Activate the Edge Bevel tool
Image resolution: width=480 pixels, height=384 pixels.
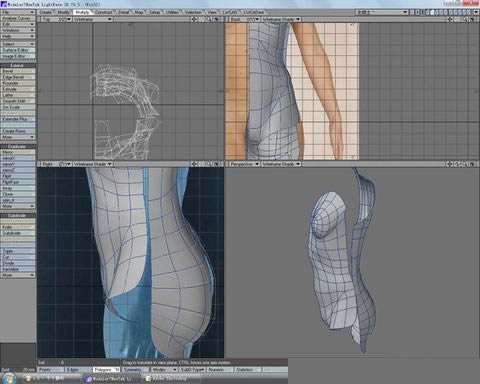18,77
